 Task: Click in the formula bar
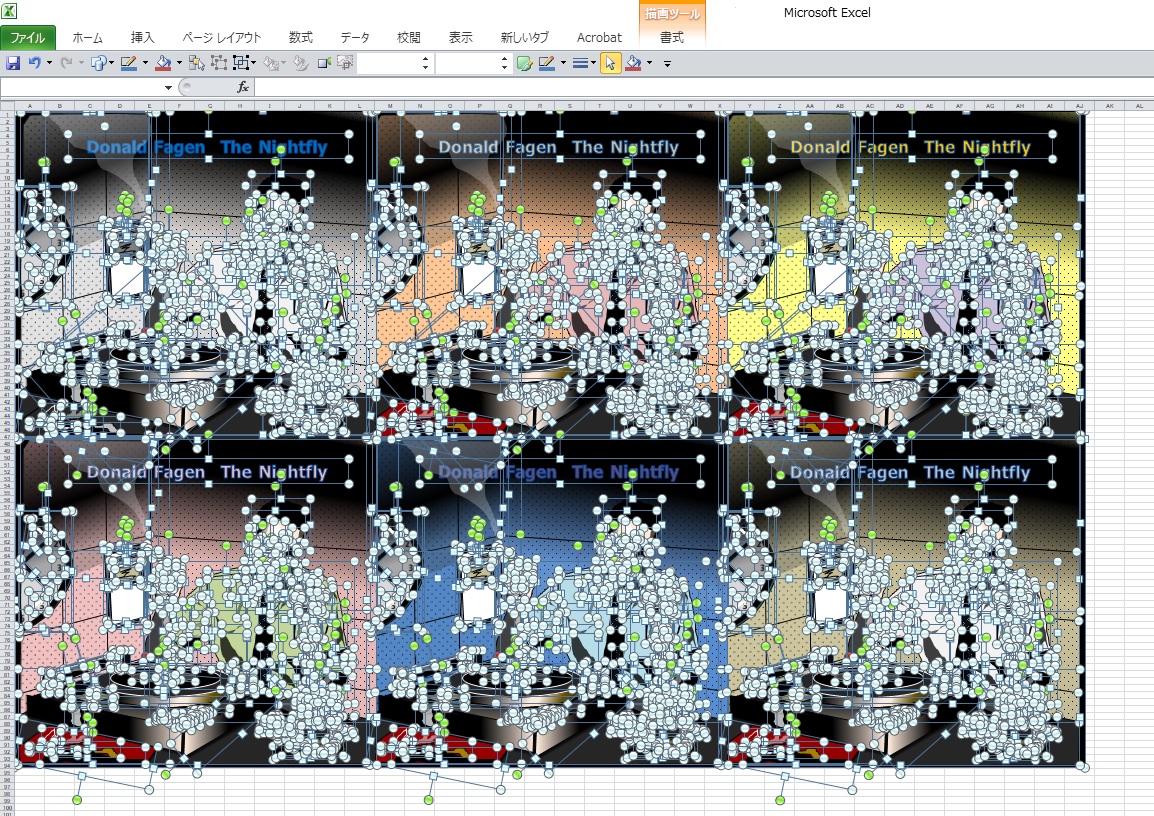coord(703,88)
